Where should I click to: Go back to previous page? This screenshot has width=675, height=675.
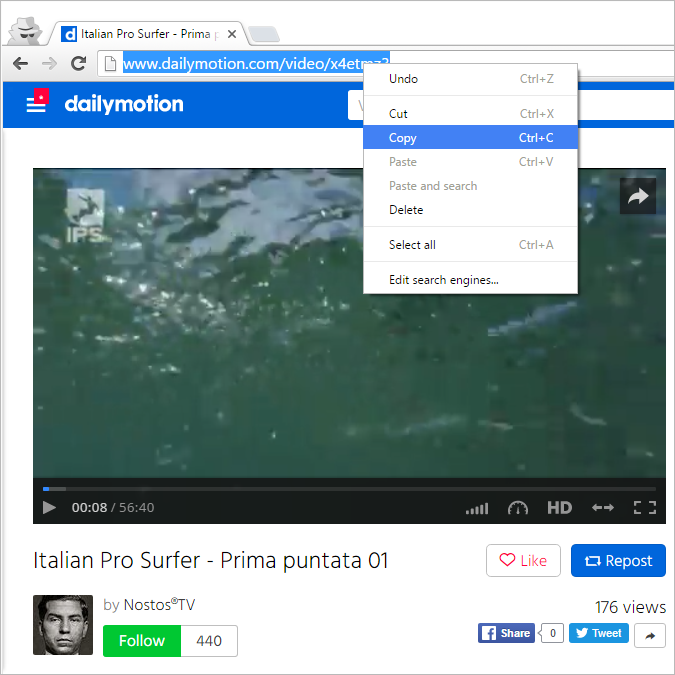(20, 64)
